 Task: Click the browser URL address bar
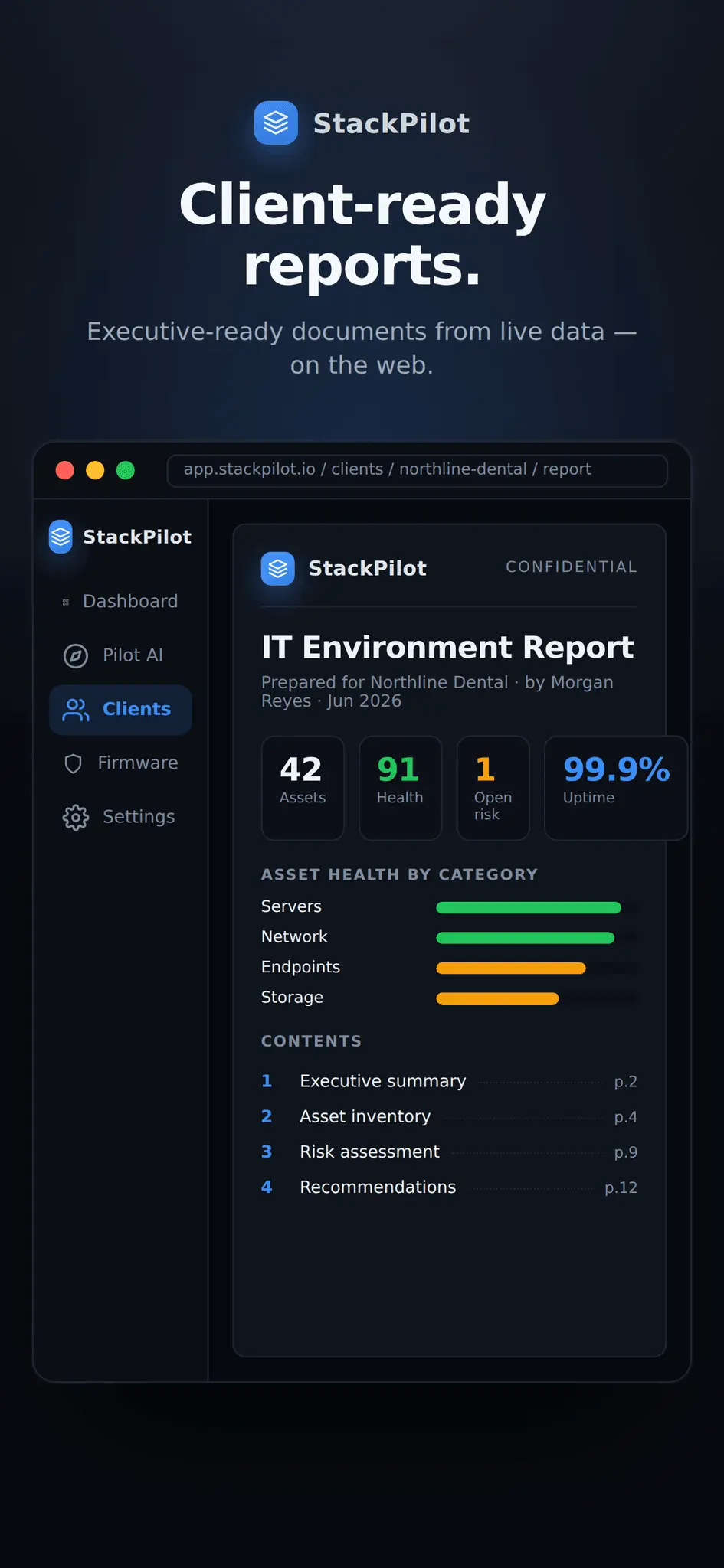[418, 470]
